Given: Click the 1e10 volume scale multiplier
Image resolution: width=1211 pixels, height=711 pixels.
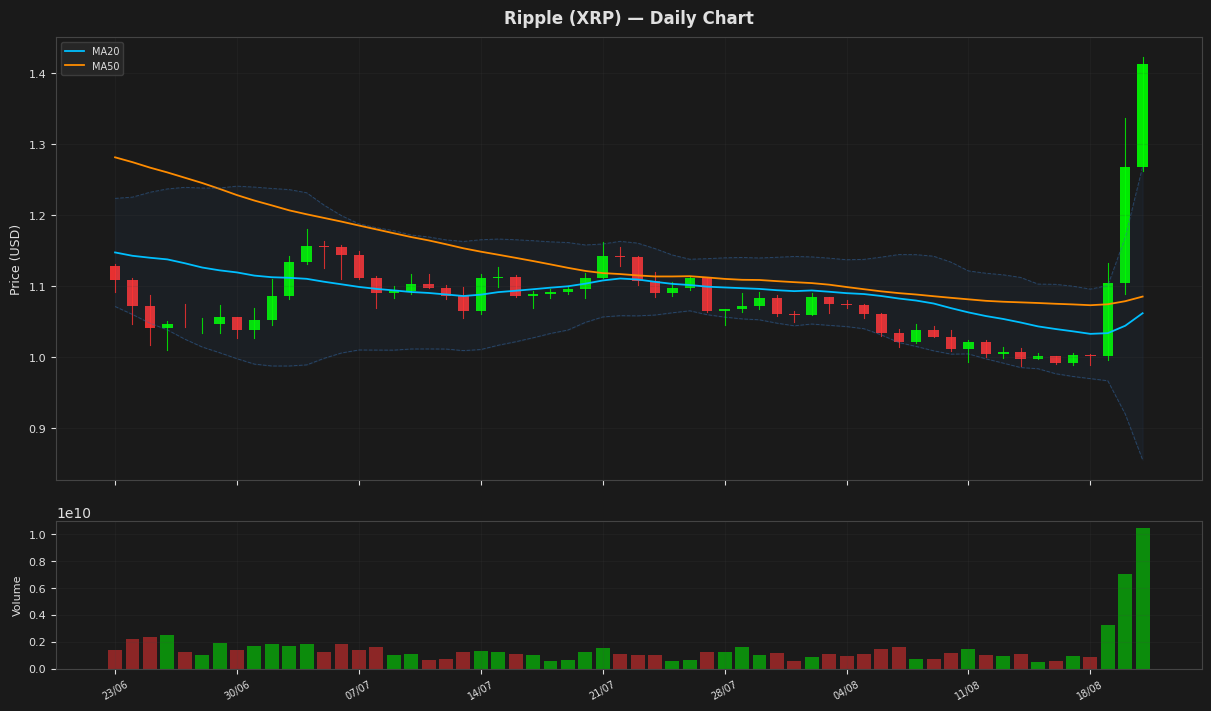Looking at the screenshot, I should click(x=74, y=513).
